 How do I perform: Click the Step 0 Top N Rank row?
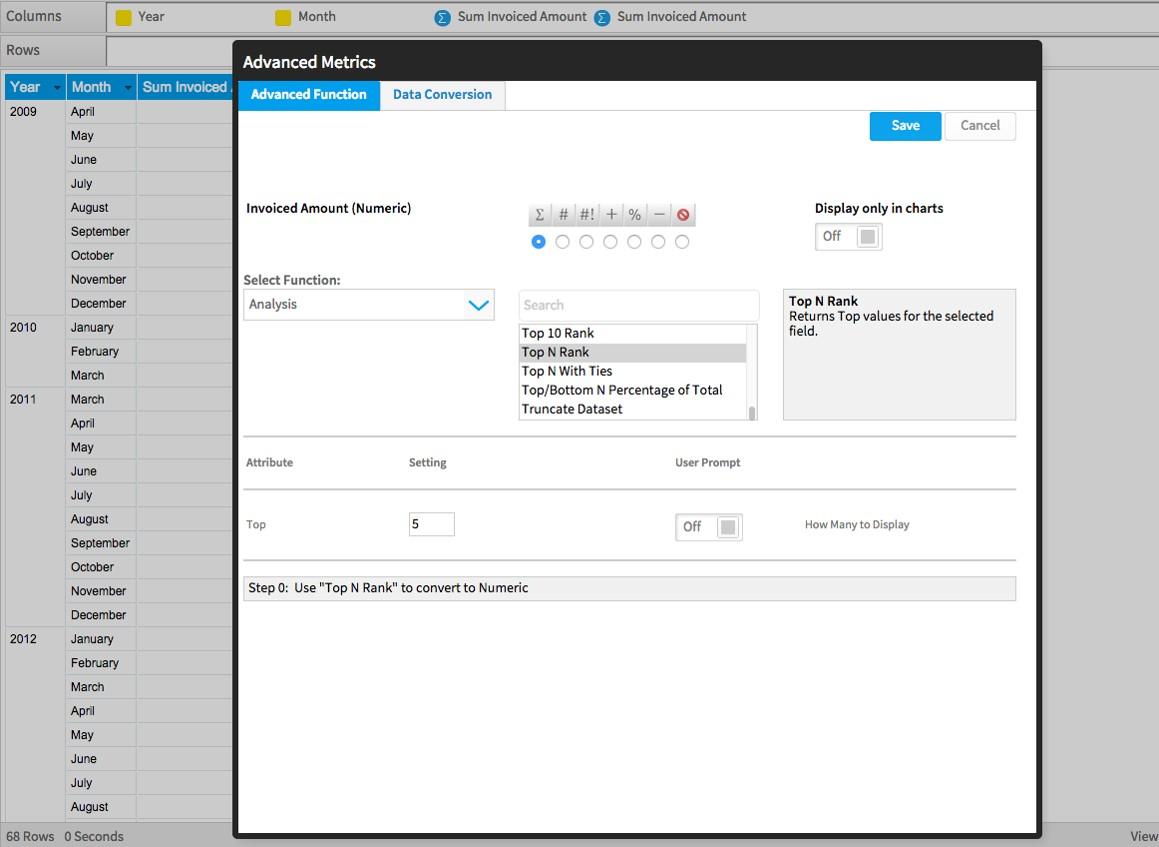coord(630,588)
